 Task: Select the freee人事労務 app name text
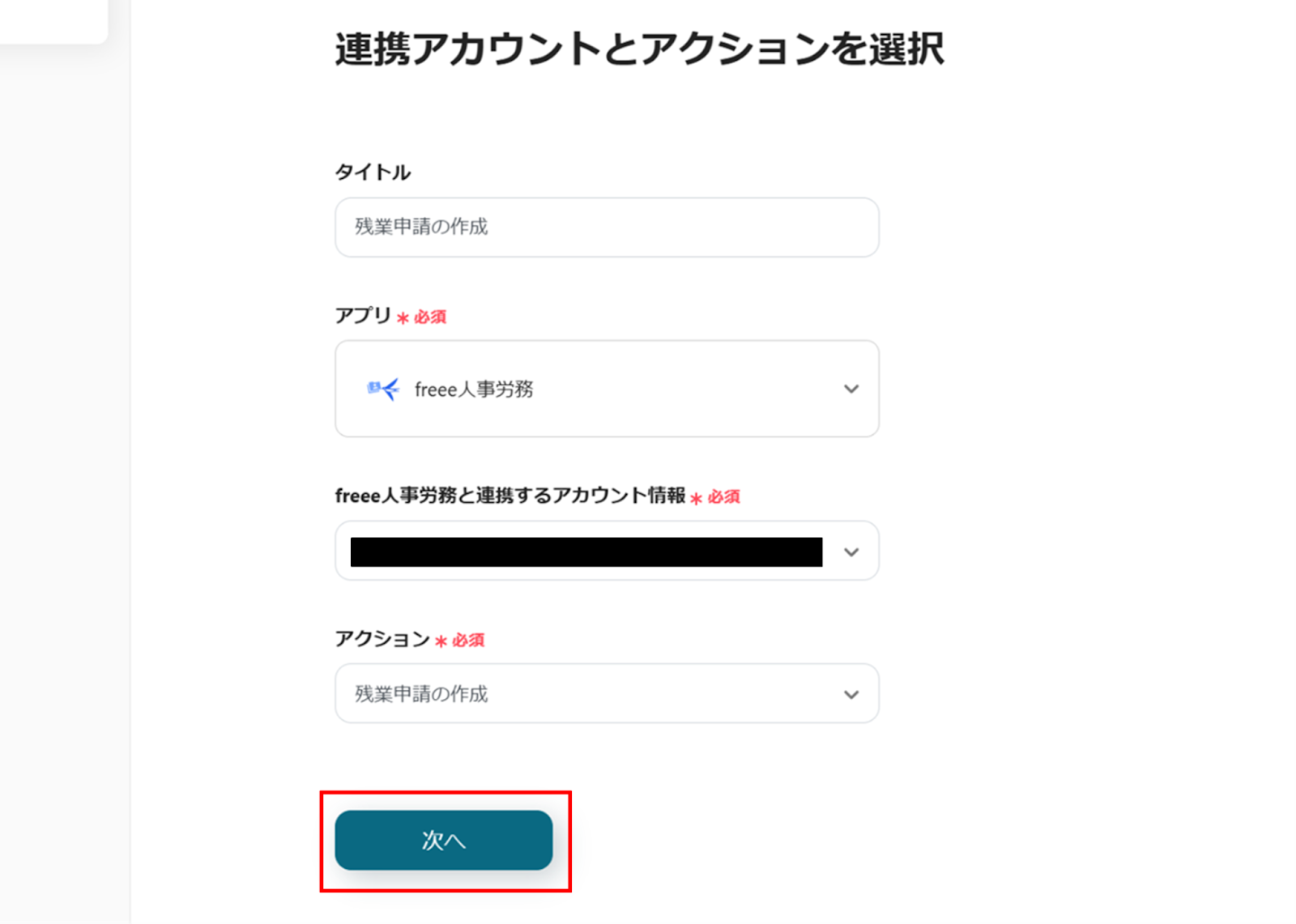click(x=474, y=390)
